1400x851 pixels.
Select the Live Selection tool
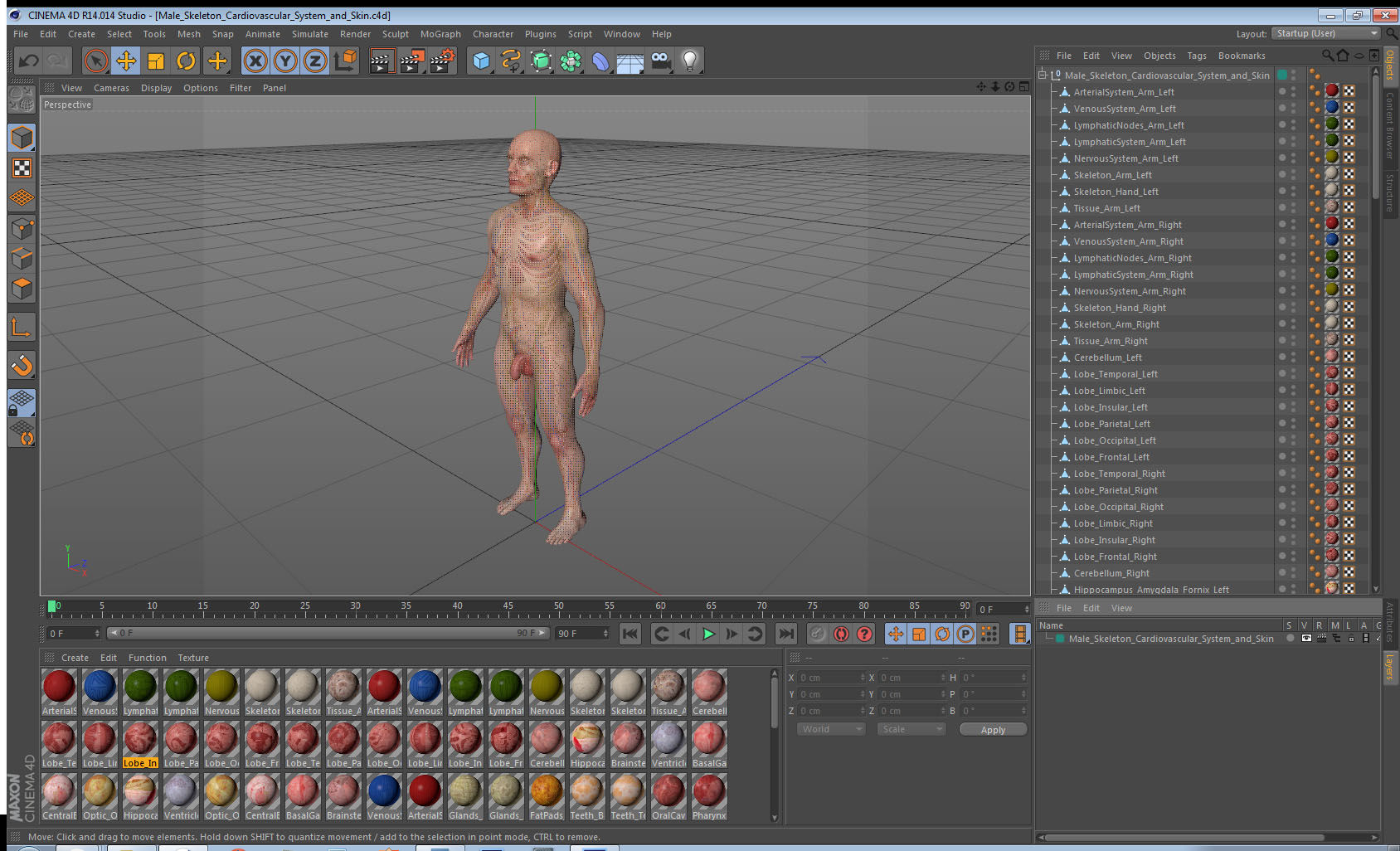[96, 61]
